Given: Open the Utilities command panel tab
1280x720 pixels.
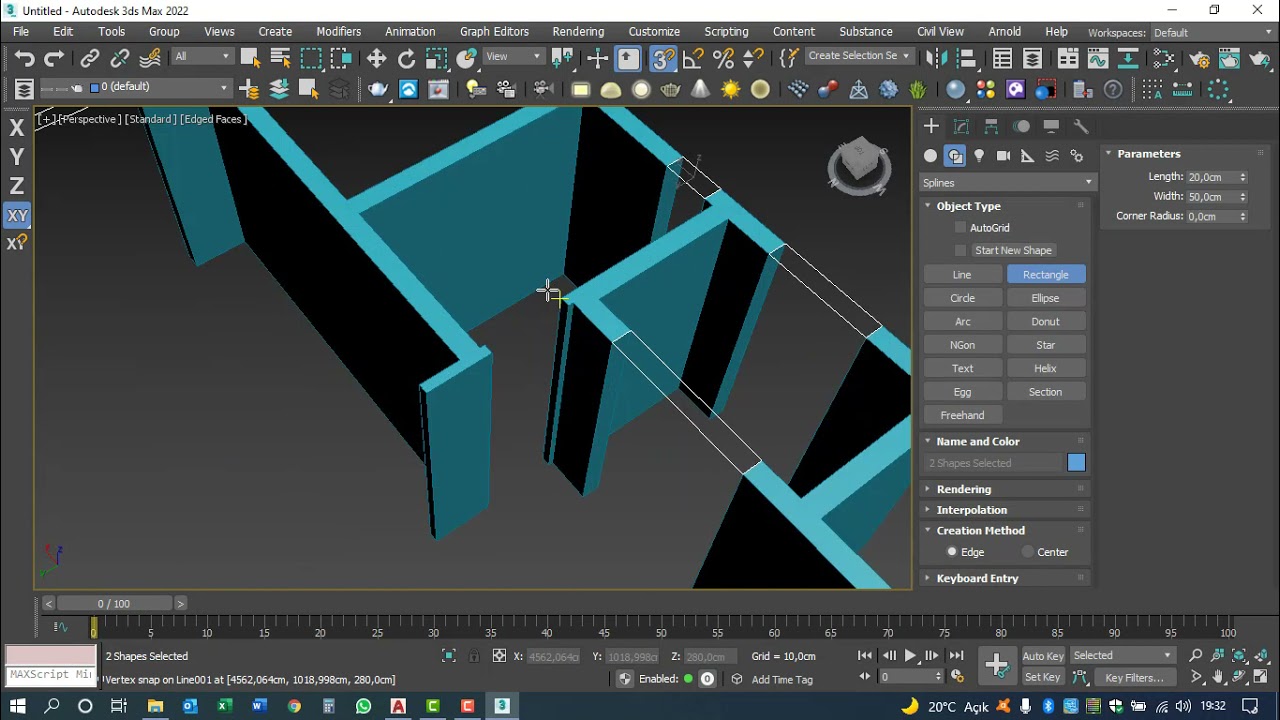Looking at the screenshot, I should (x=1081, y=126).
